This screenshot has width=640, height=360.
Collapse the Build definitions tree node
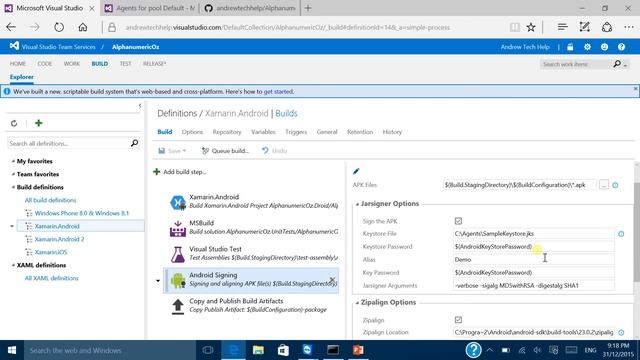pyautogui.click(x=13, y=187)
